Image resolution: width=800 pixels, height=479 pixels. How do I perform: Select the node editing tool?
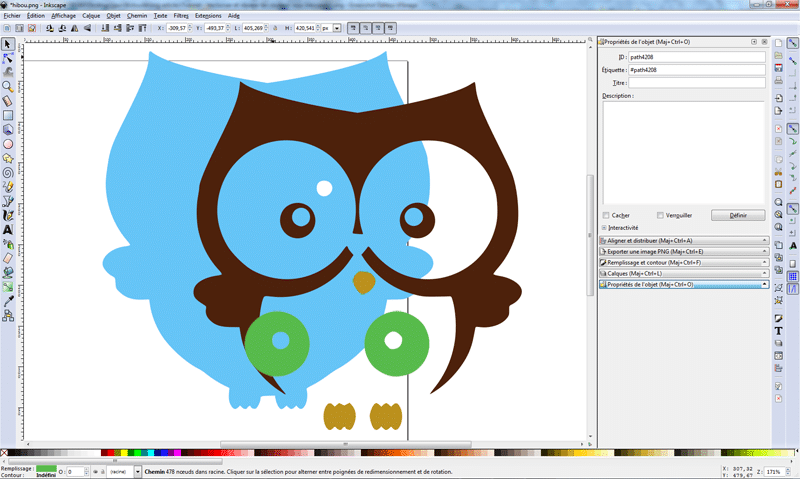8,58
